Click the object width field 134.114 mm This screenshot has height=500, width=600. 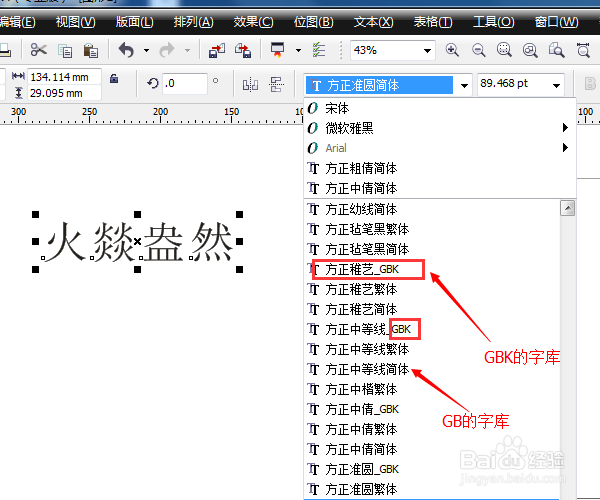pyautogui.click(x=64, y=77)
